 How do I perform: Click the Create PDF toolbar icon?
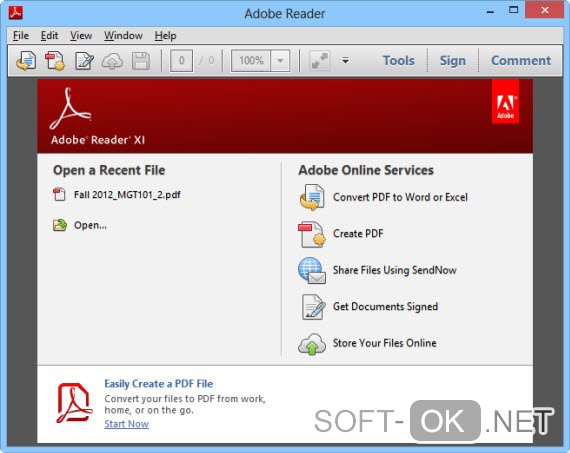point(55,61)
